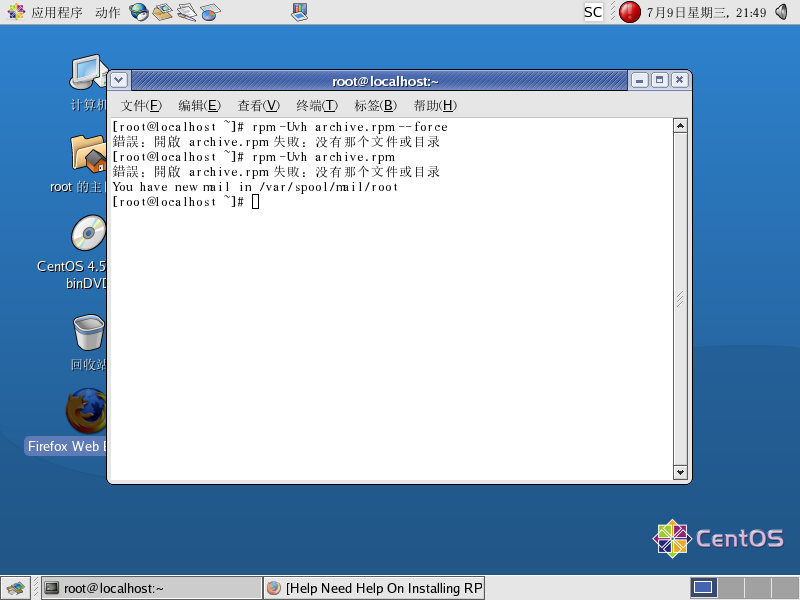Open the 帮助(H) help menu
Viewport: 800px width, 600px height.
[434, 106]
